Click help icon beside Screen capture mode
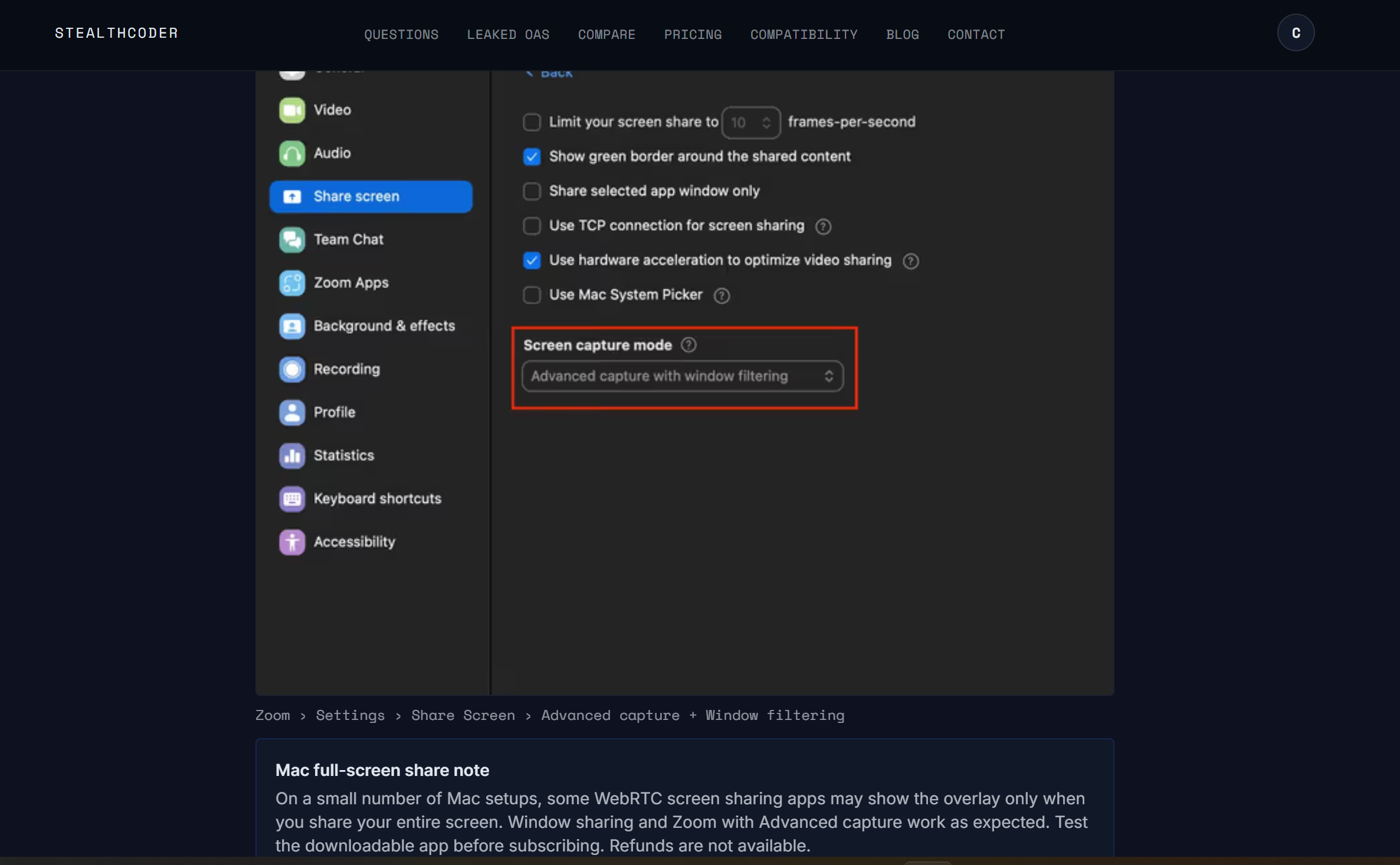 point(688,345)
